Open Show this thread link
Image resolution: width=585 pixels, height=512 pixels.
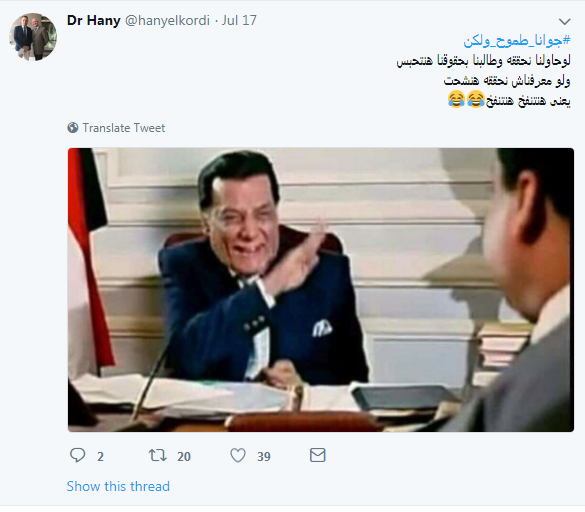[118, 486]
